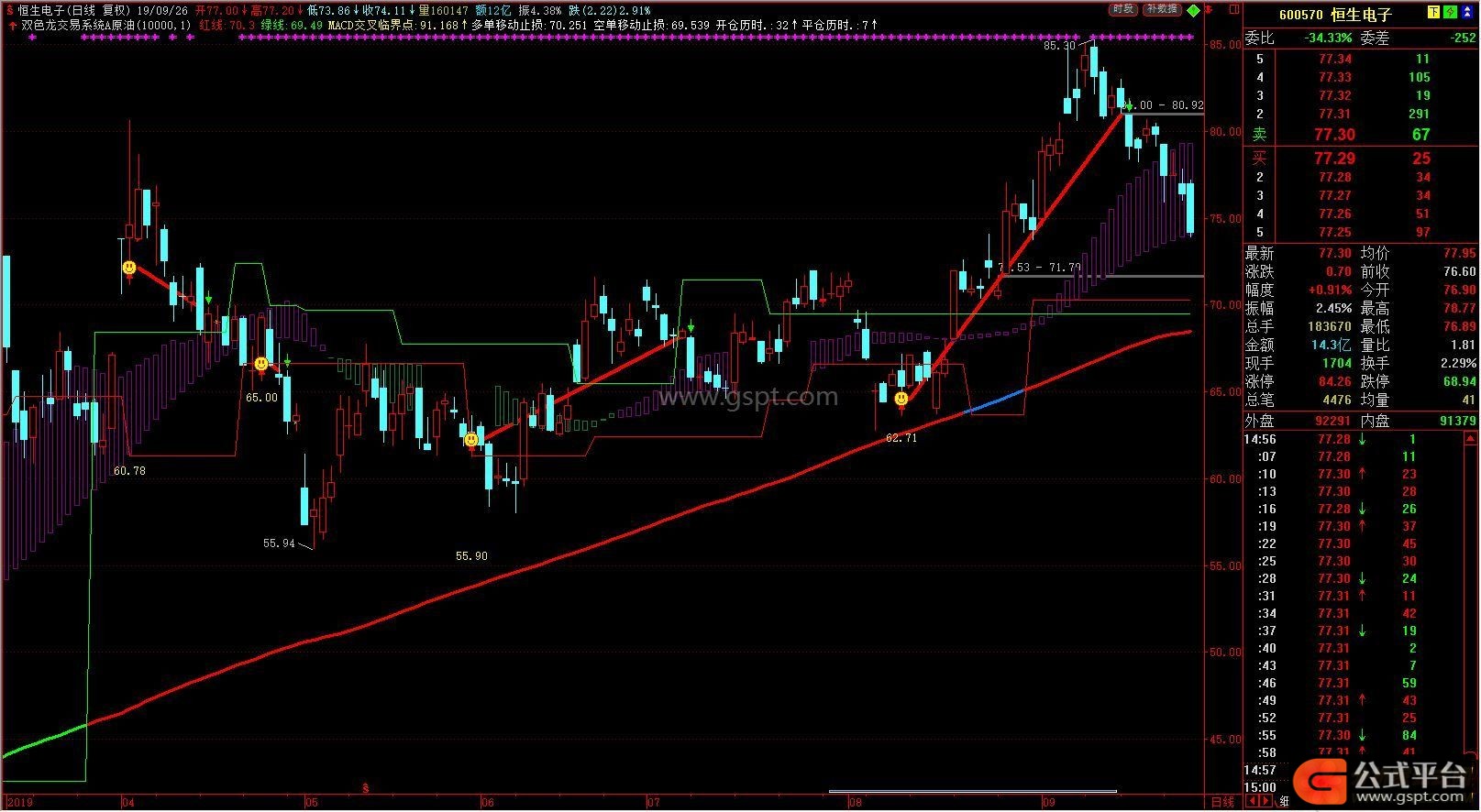Click the first smiley-face signal marker in early April

[129, 268]
